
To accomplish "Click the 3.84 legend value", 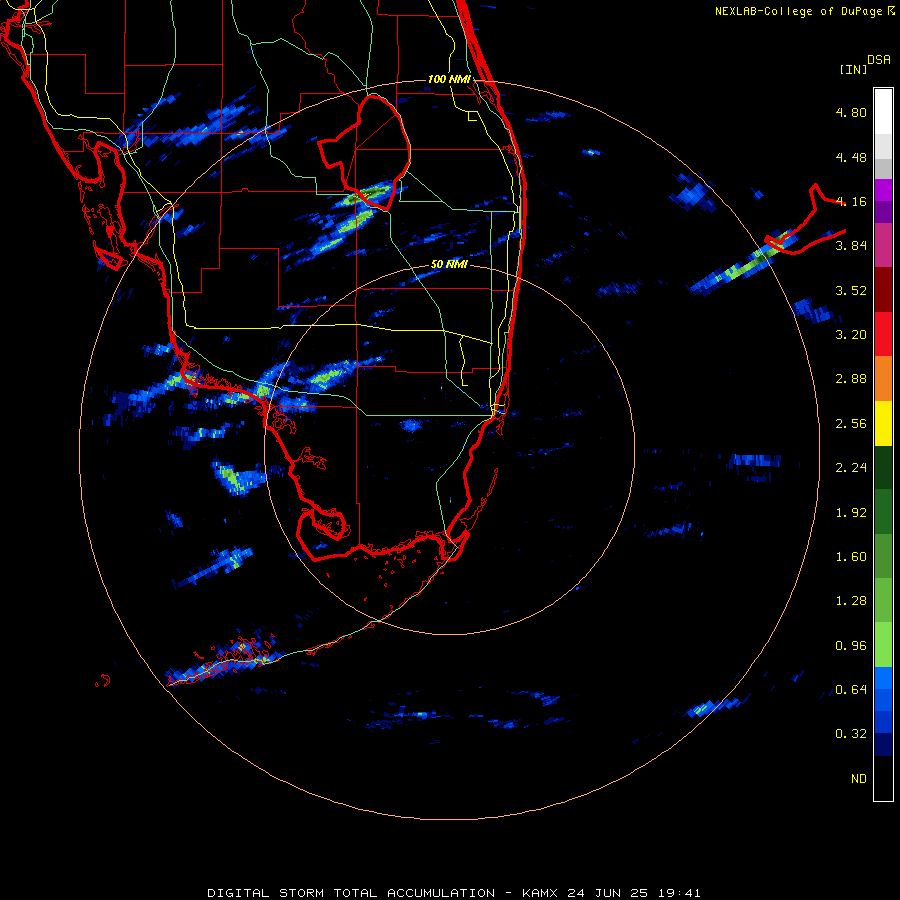I will [x=851, y=246].
